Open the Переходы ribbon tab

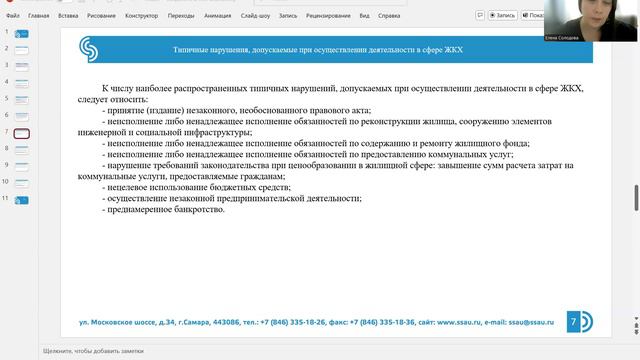pos(181,16)
